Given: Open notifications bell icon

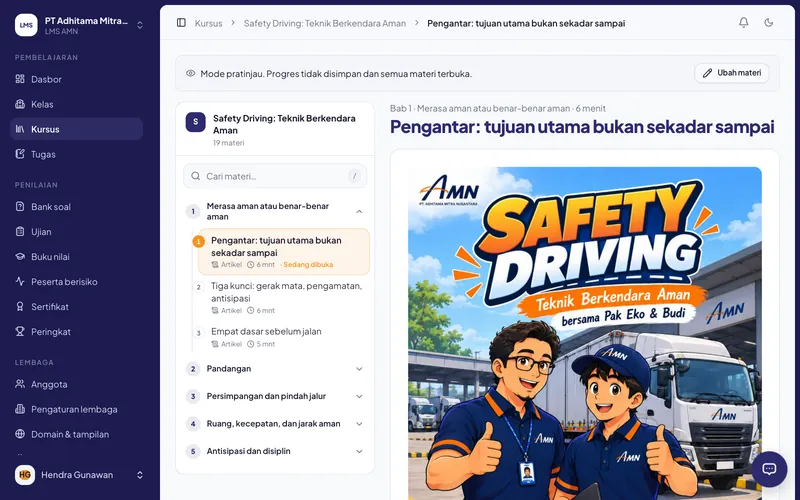Looking at the screenshot, I should click(744, 22).
